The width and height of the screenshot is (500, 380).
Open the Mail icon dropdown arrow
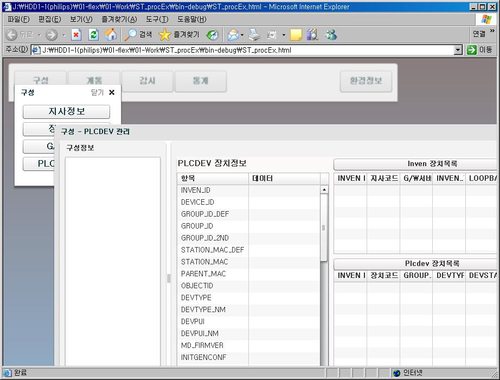tap(242, 35)
